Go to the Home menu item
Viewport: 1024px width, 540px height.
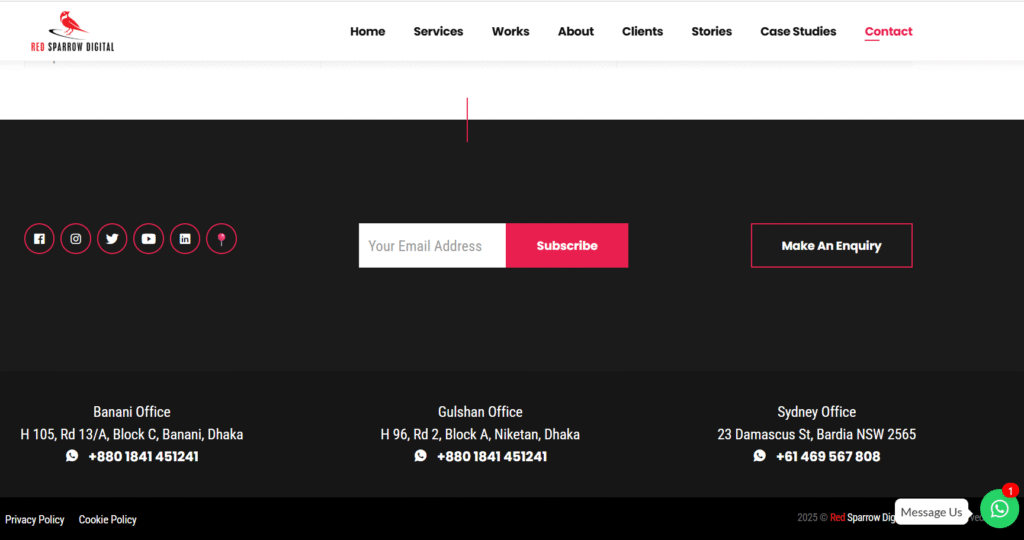pyautogui.click(x=368, y=31)
